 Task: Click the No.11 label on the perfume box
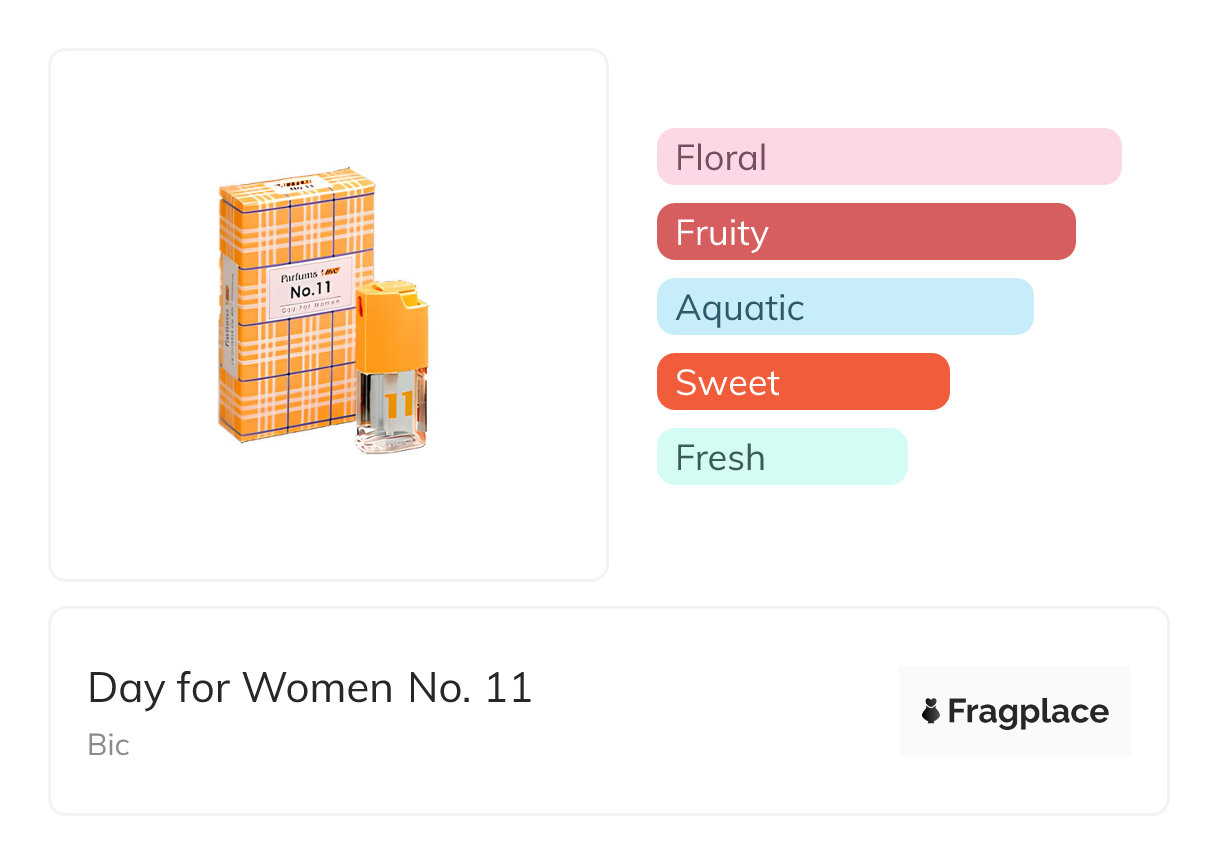[310, 291]
